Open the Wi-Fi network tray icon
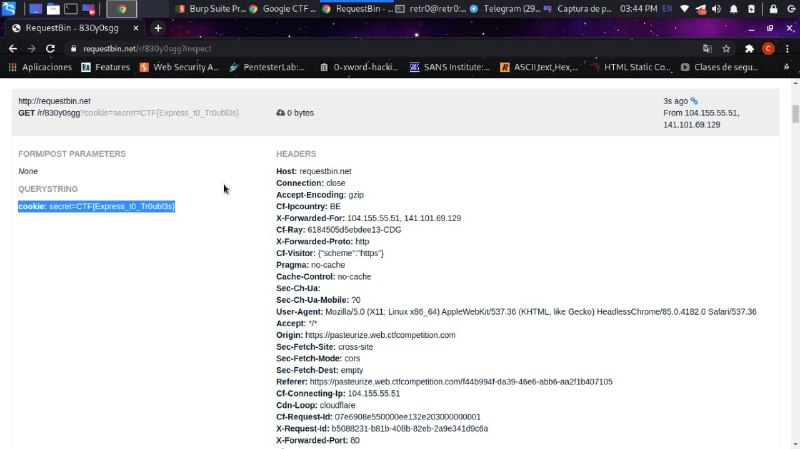 [x=685, y=9]
